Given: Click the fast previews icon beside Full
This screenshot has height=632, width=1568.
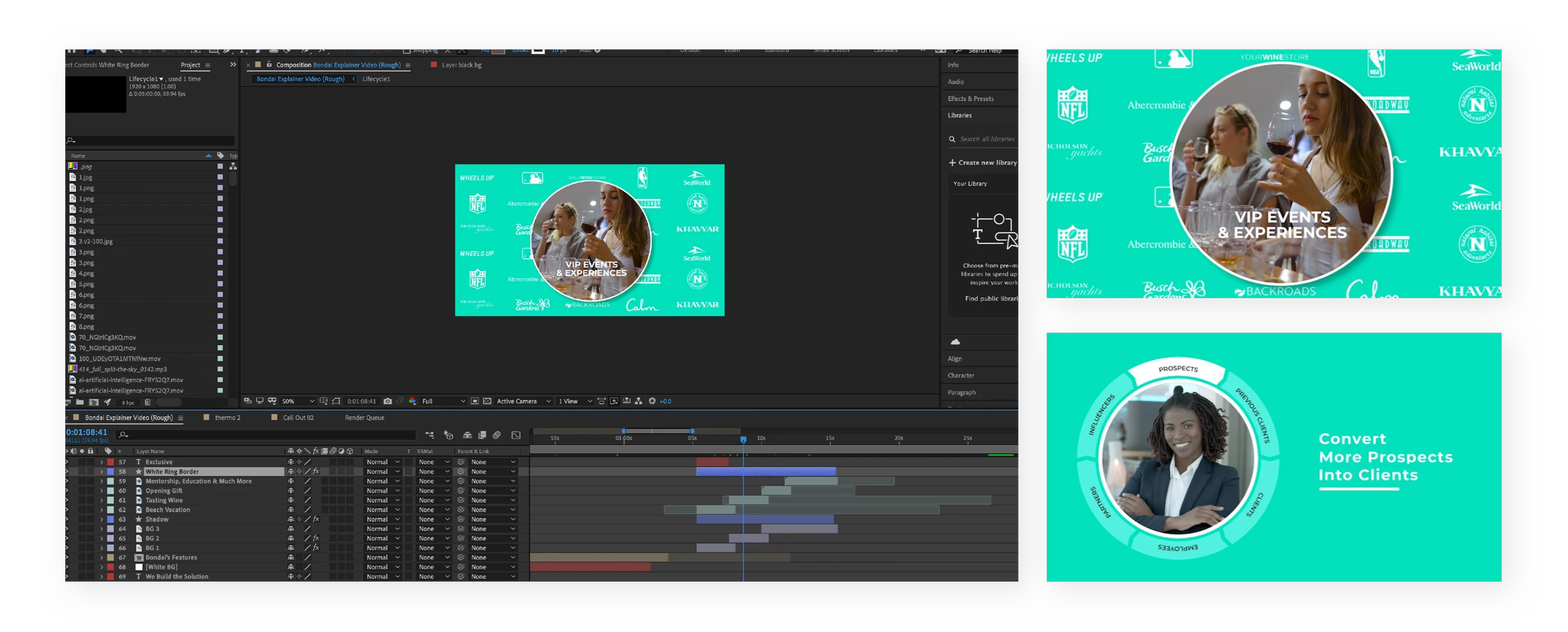Looking at the screenshot, I should tap(614, 401).
